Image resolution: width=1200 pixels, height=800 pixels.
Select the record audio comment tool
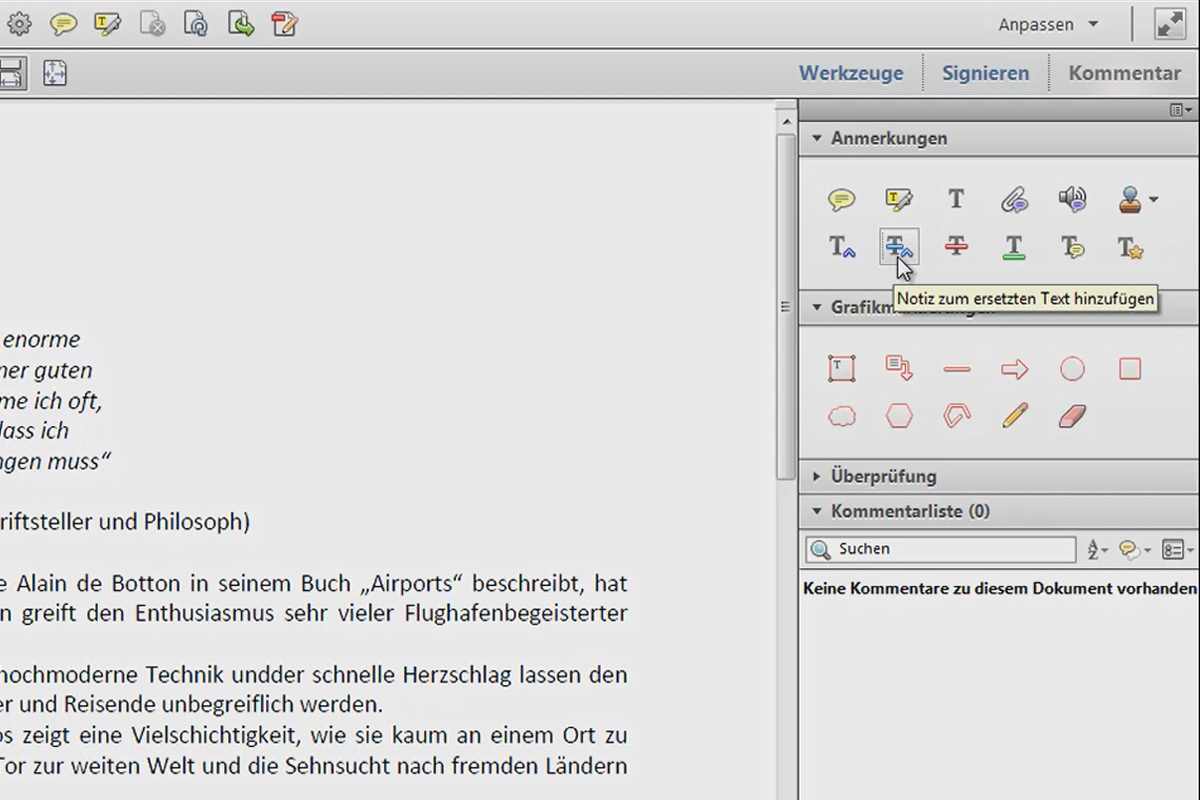click(1072, 199)
